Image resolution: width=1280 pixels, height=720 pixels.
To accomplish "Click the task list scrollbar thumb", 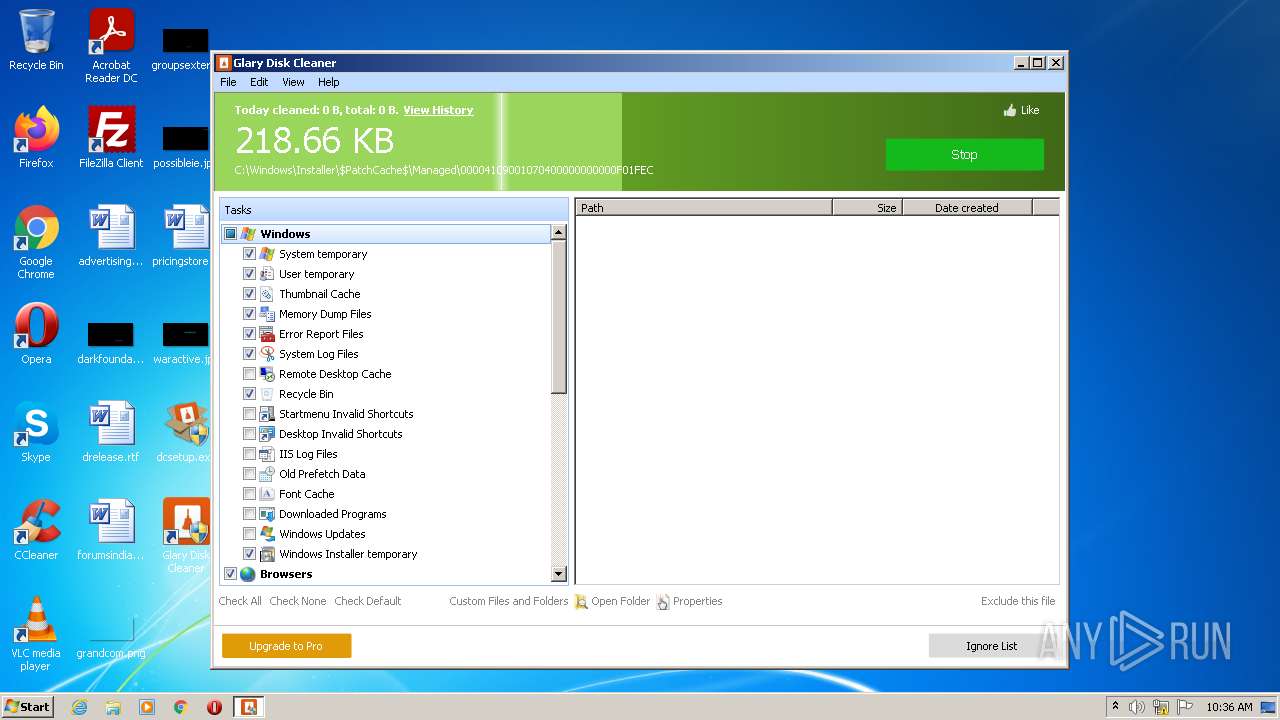I will click(x=559, y=316).
